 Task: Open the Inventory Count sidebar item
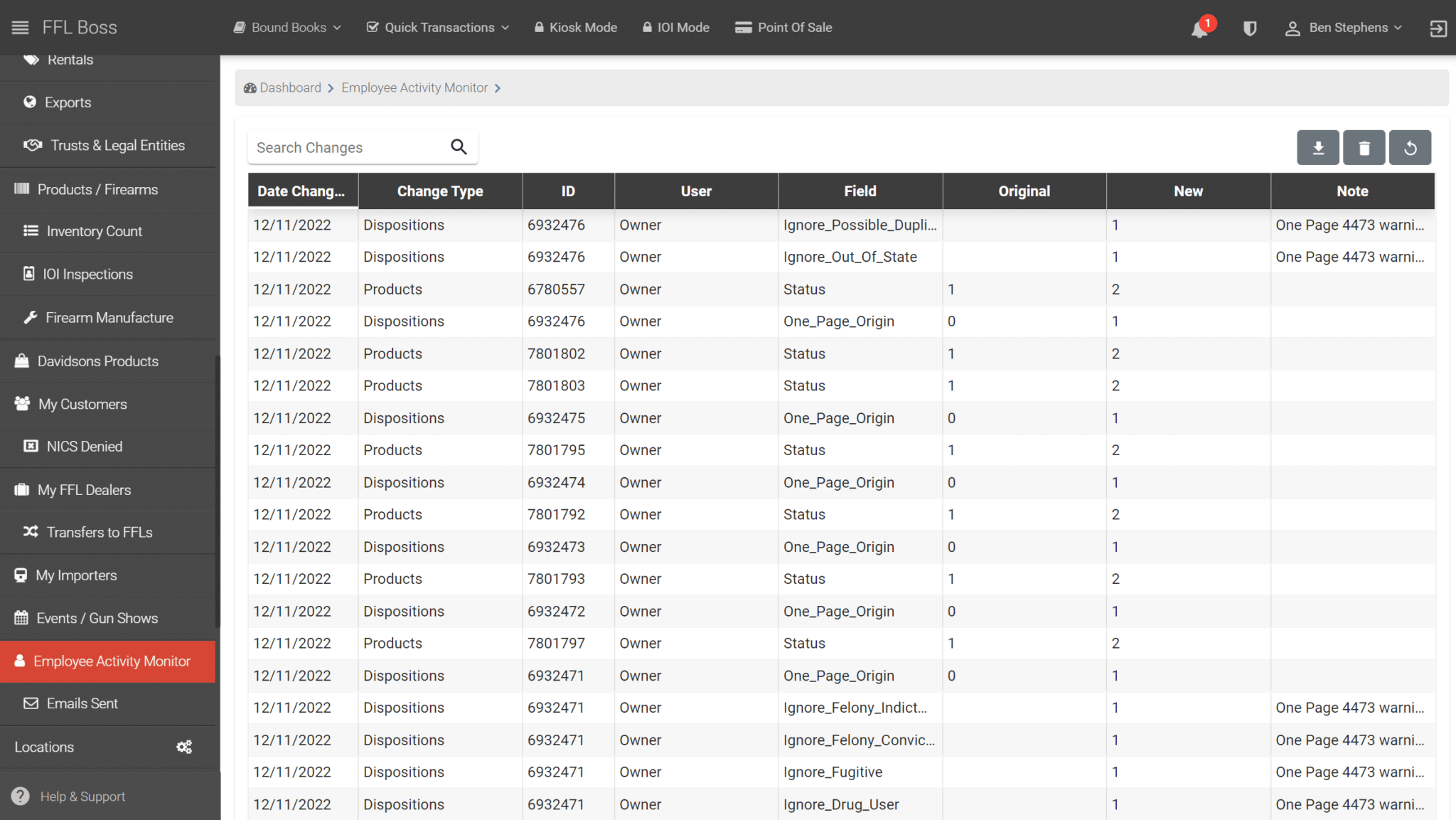[x=94, y=231]
